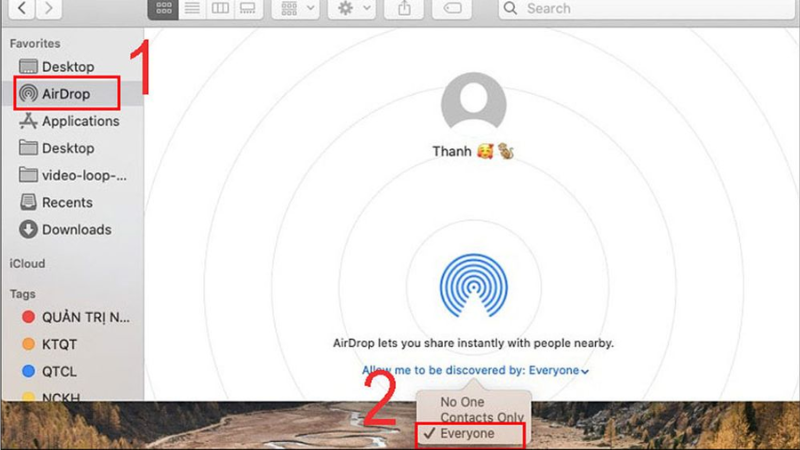Click the AirDrop sidebar icon
Screen dimensions: 800x450
tap(28, 94)
